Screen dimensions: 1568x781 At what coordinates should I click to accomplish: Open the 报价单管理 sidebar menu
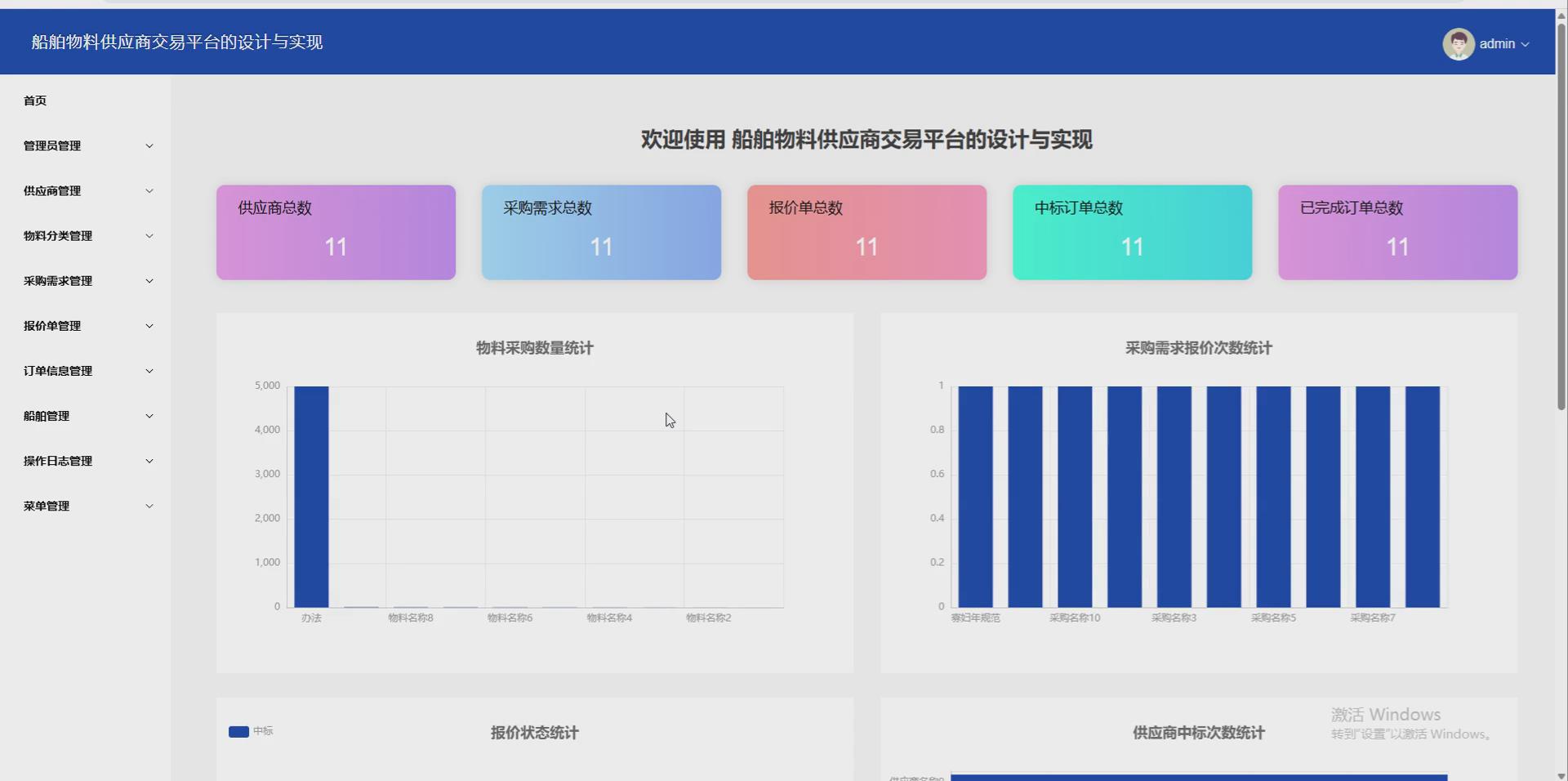86,325
